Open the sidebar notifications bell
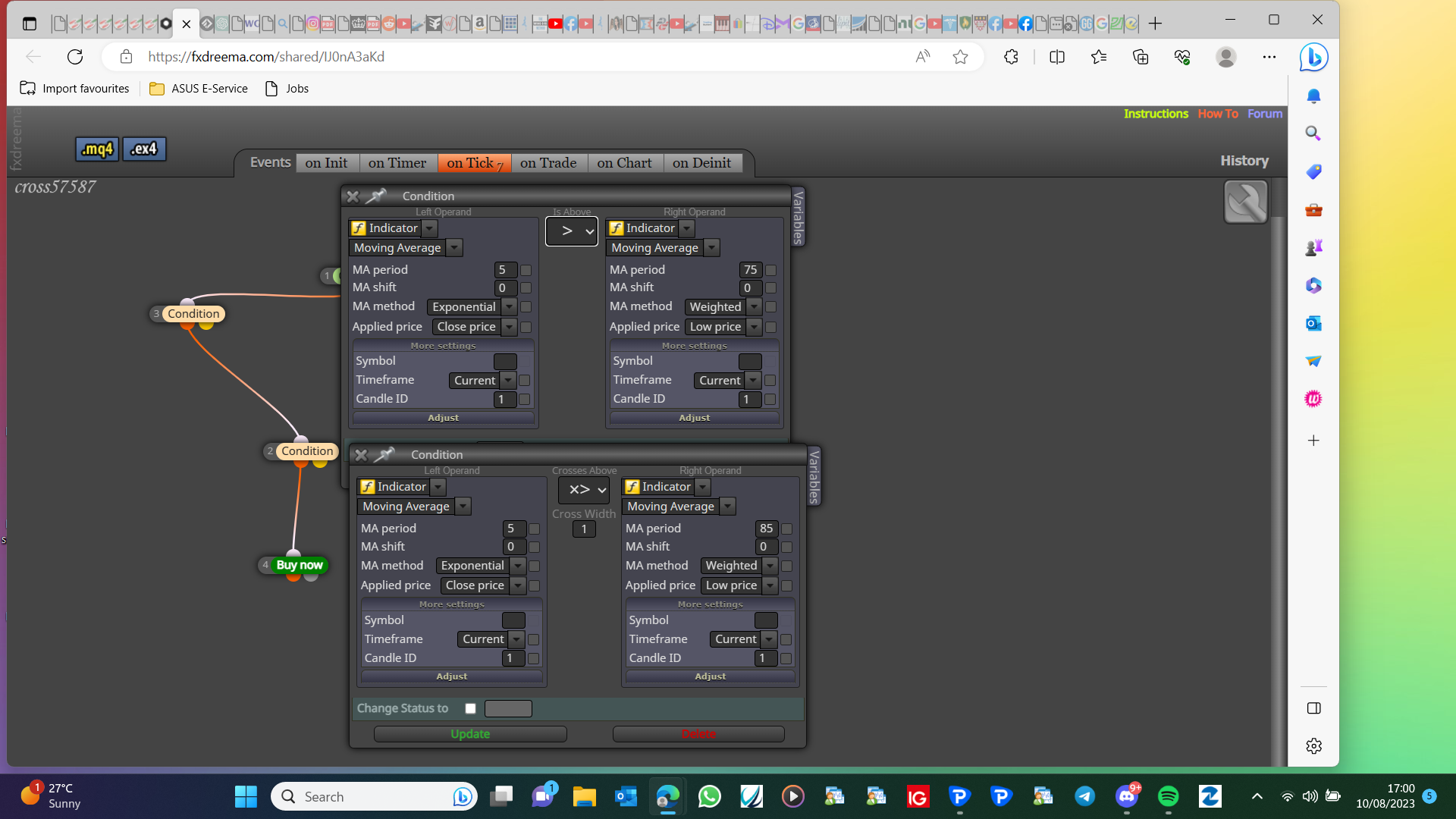The height and width of the screenshot is (819, 1456). 1313,96
